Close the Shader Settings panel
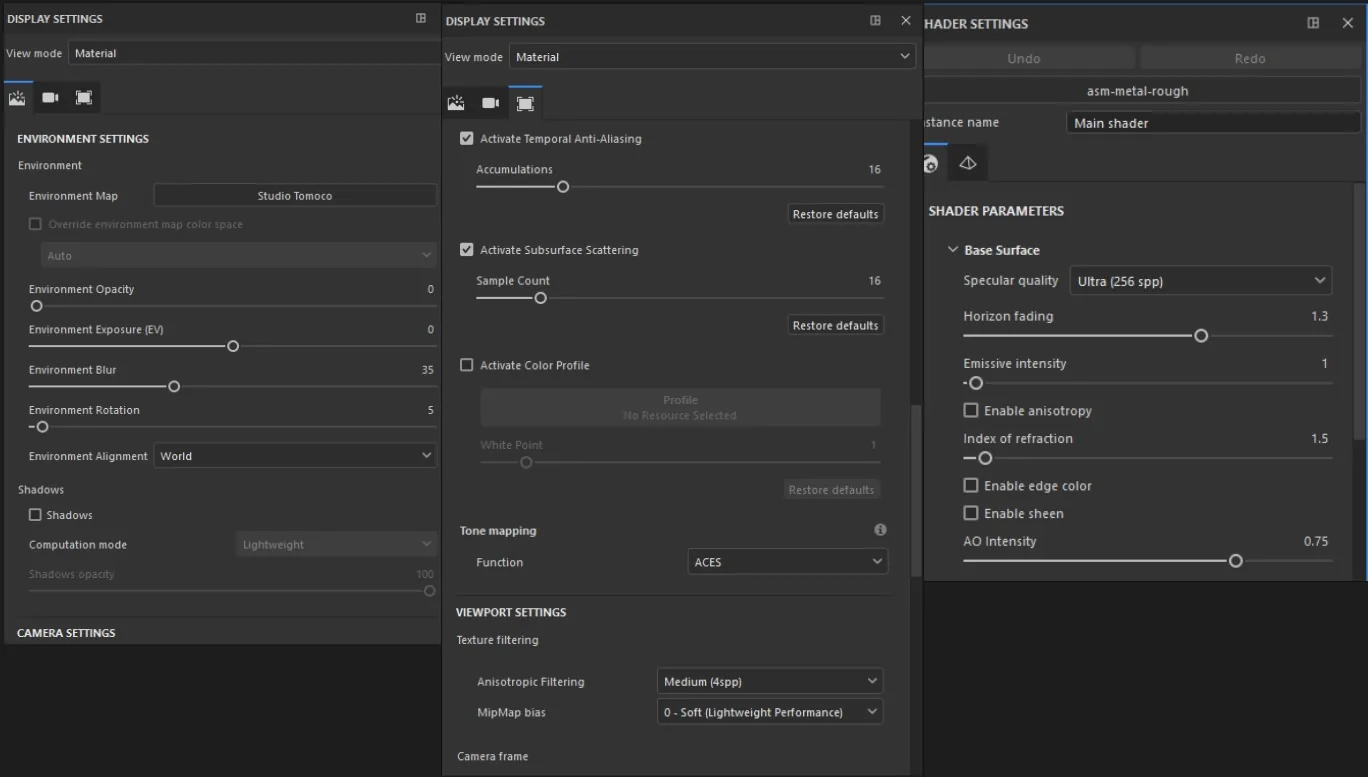 tap(1347, 23)
